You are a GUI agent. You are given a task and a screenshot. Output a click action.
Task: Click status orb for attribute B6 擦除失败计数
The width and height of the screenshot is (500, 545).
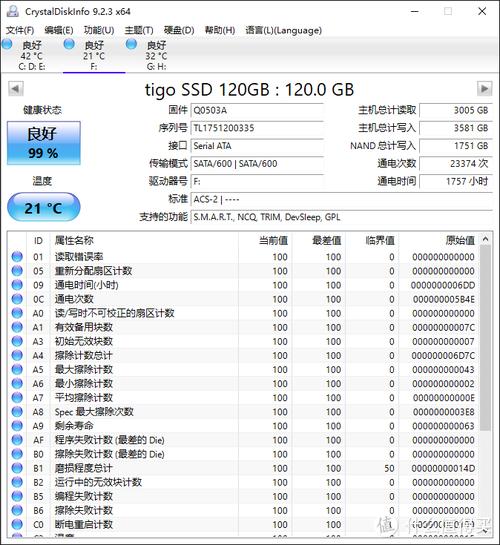tap(17, 510)
